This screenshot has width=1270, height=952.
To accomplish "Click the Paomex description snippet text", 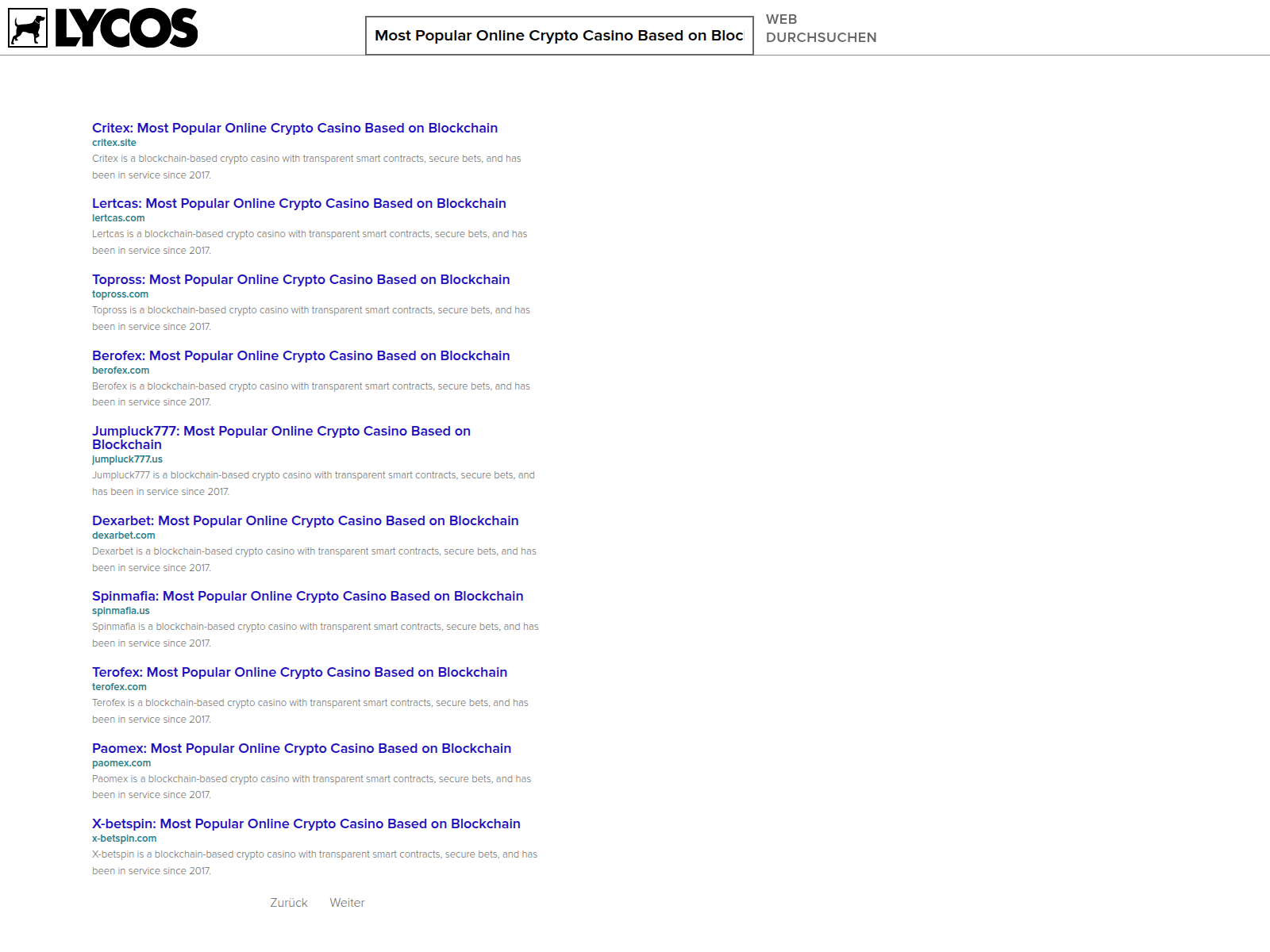I will pyautogui.click(x=311, y=787).
